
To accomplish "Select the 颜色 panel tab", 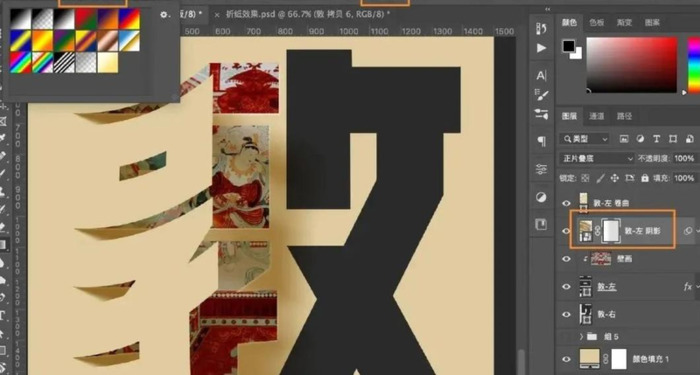I will click(569, 22).
